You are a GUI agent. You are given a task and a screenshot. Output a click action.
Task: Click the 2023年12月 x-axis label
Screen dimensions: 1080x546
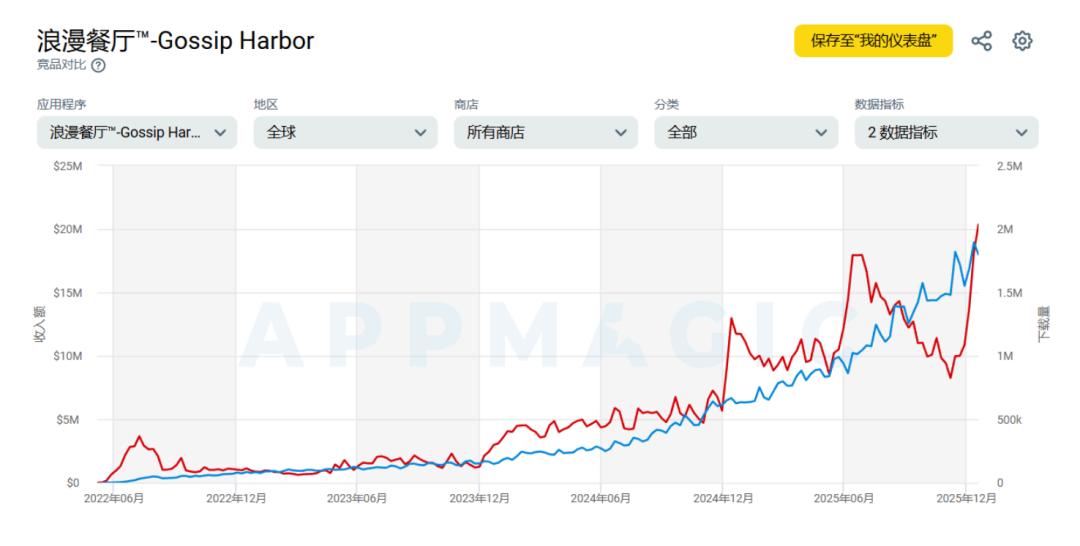[479, 499]
